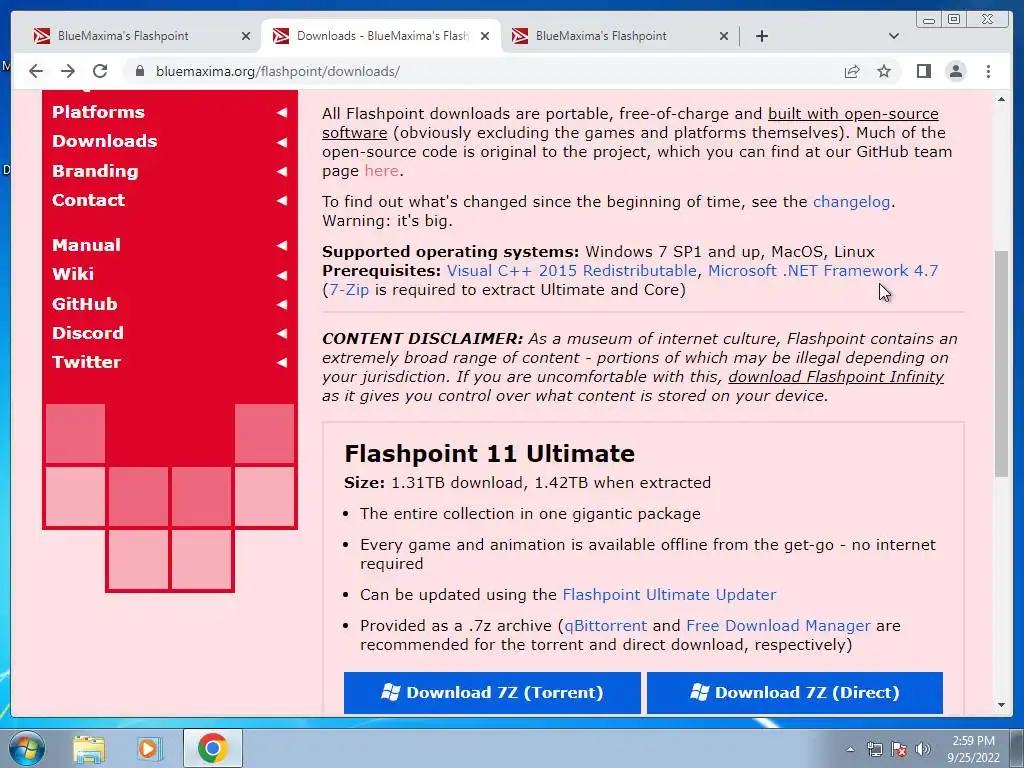1024x768 pixels.
Task: Click Download 7Z (Torrent) button
Action: point(492,692)
